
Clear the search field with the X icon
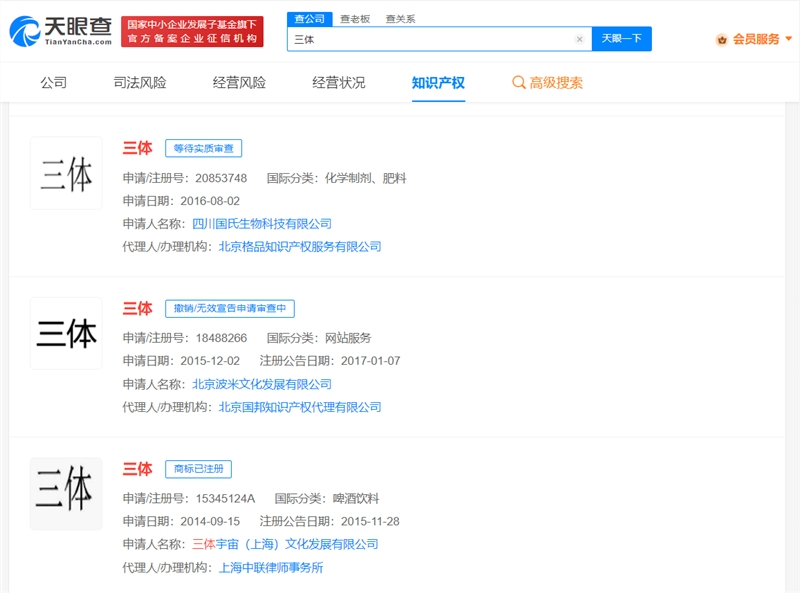(x=579, y=39)
